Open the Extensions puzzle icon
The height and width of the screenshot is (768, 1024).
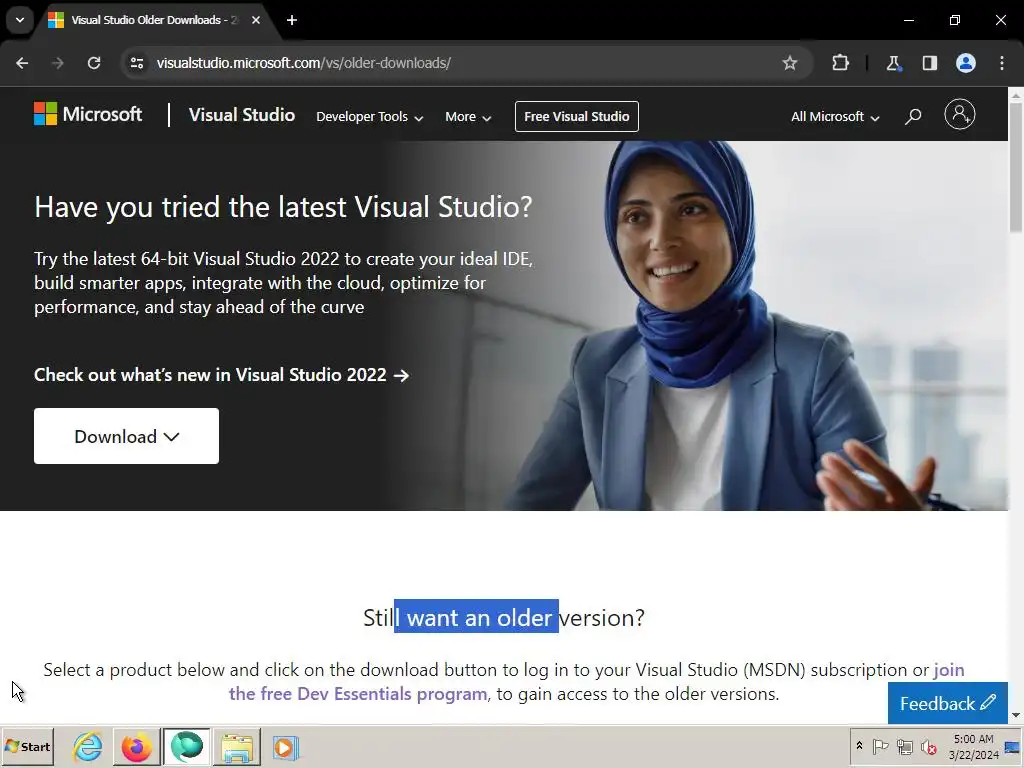840,63
